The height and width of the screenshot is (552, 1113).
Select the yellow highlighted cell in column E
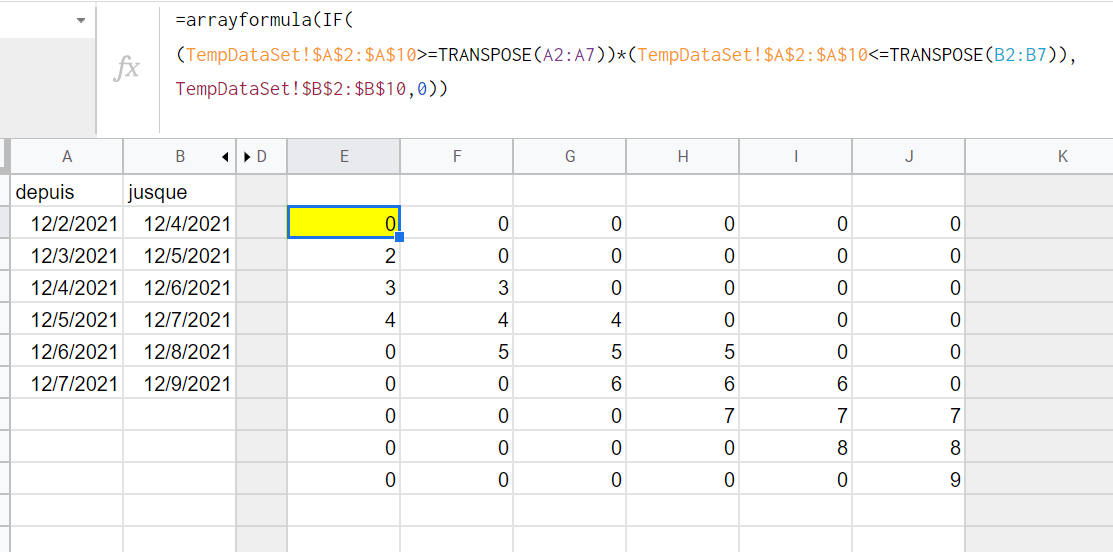click(344, 223)
